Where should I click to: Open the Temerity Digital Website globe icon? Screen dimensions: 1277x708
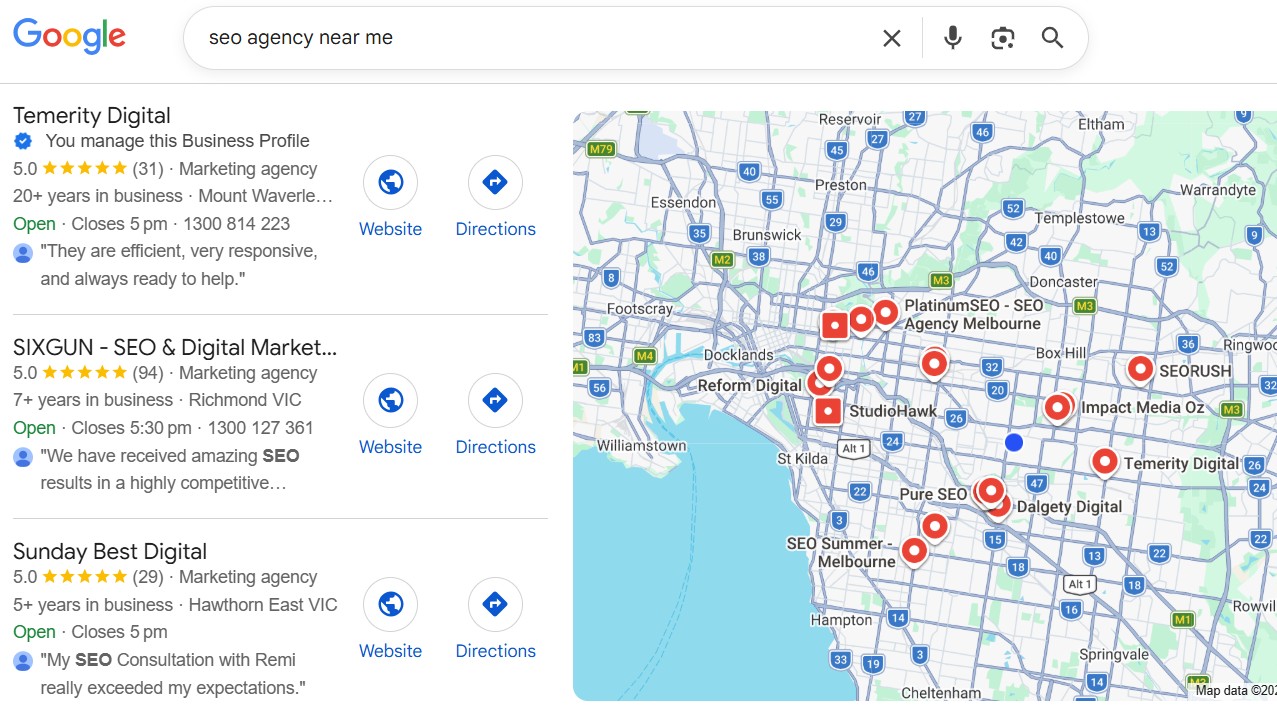tap(390, 182)
